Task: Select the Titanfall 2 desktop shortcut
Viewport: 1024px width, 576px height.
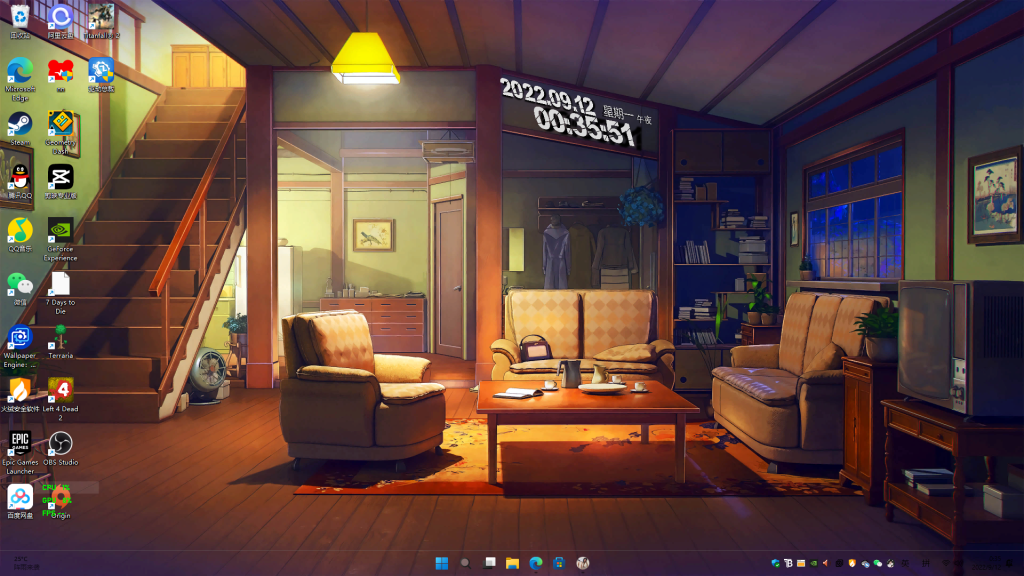Action: pos(101,17)
